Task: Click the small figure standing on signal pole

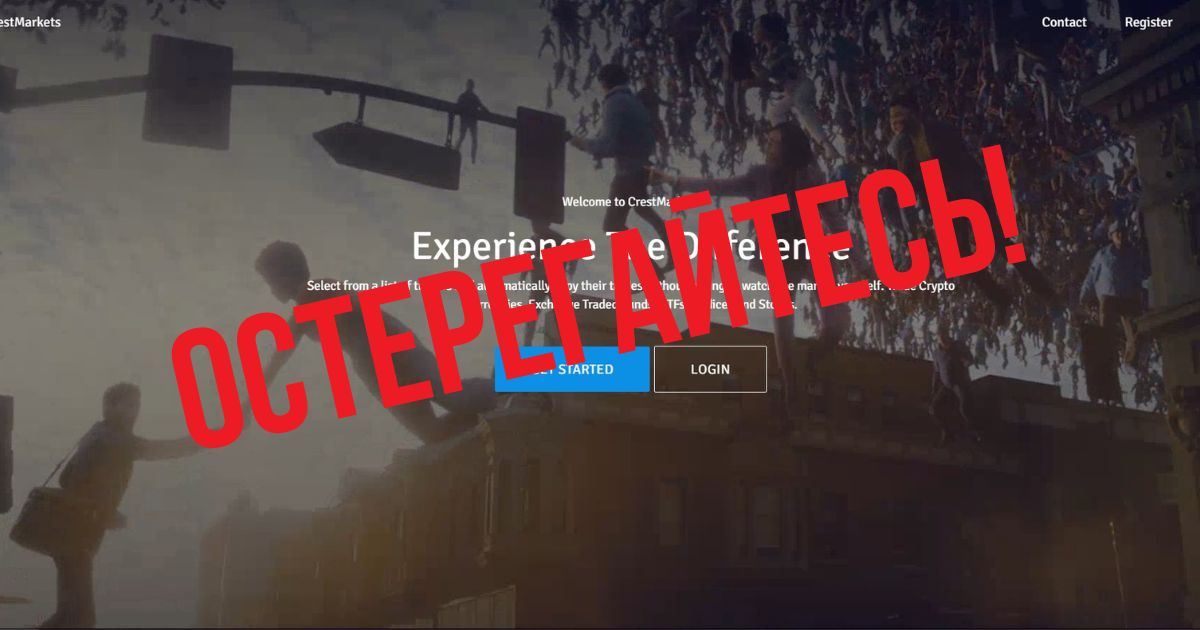Action: click(468, 116)
